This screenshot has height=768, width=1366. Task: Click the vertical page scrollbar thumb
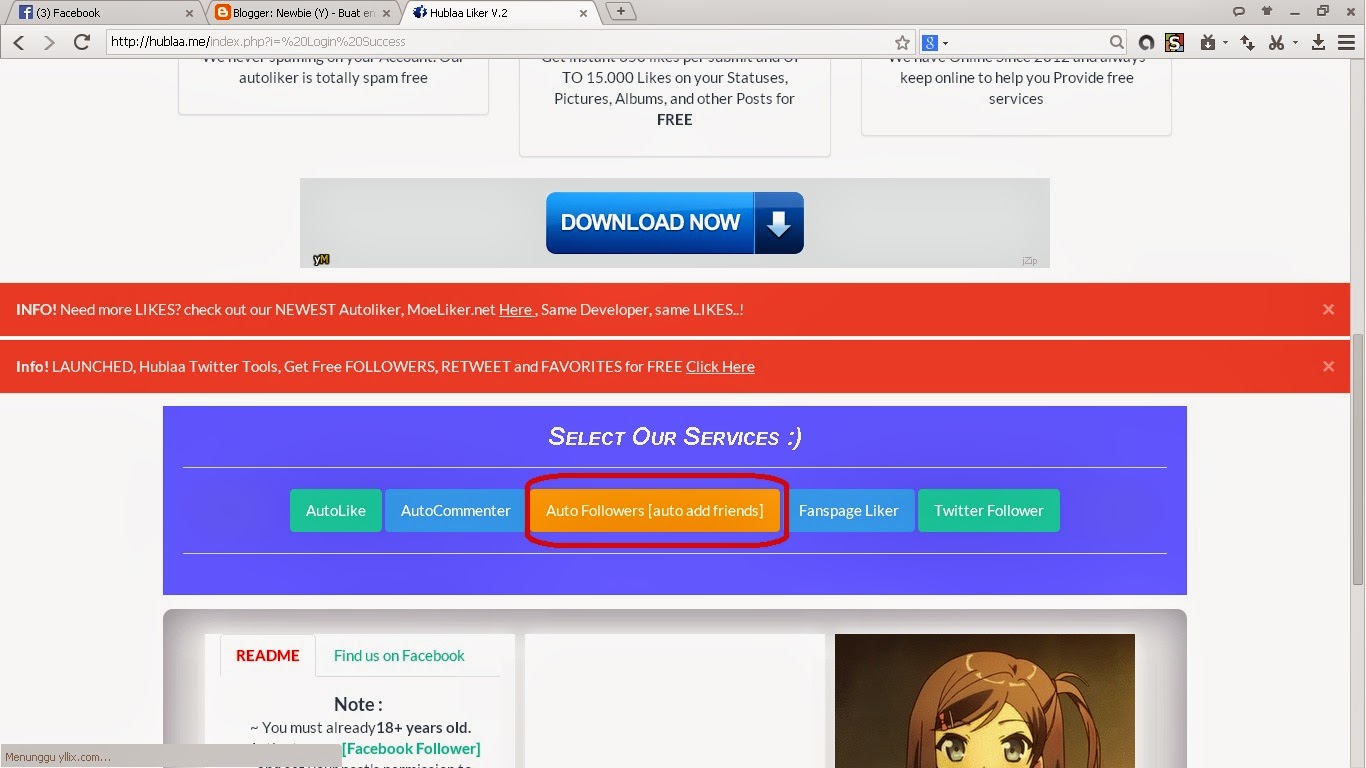(x=1357, y=460)
